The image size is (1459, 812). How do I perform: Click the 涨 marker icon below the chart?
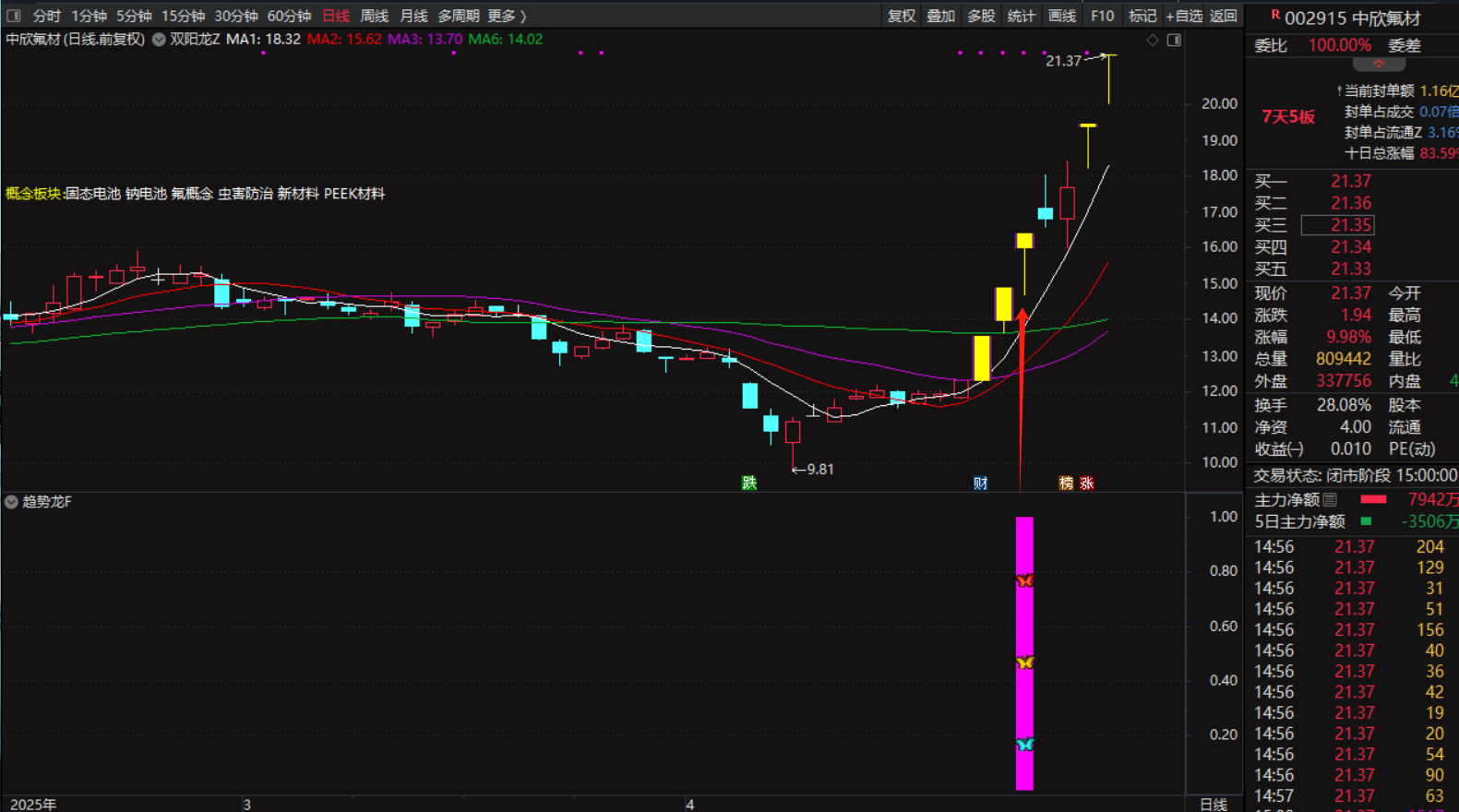point(1087,483)
